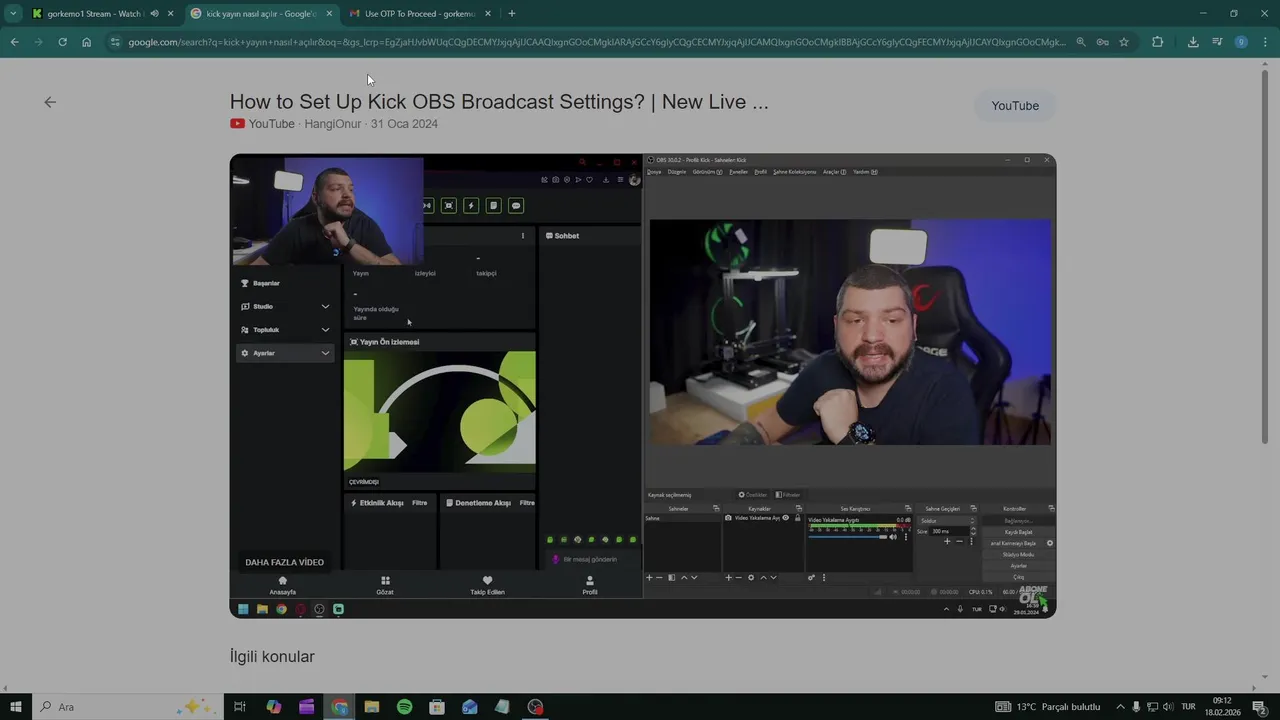
Task: Open the media controls icon in the toolbar
Action: (1217, 42)
